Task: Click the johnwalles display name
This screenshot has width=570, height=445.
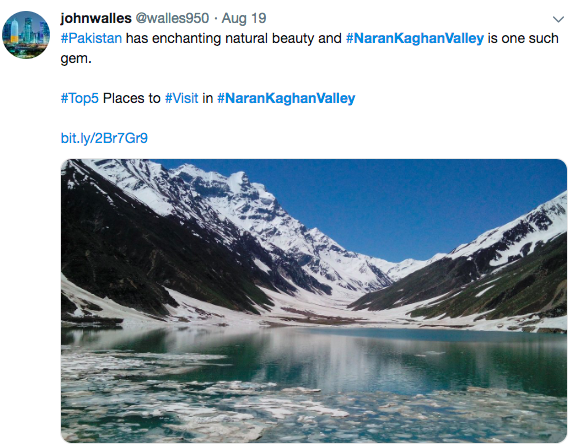Action: click(x=96, y=18)
